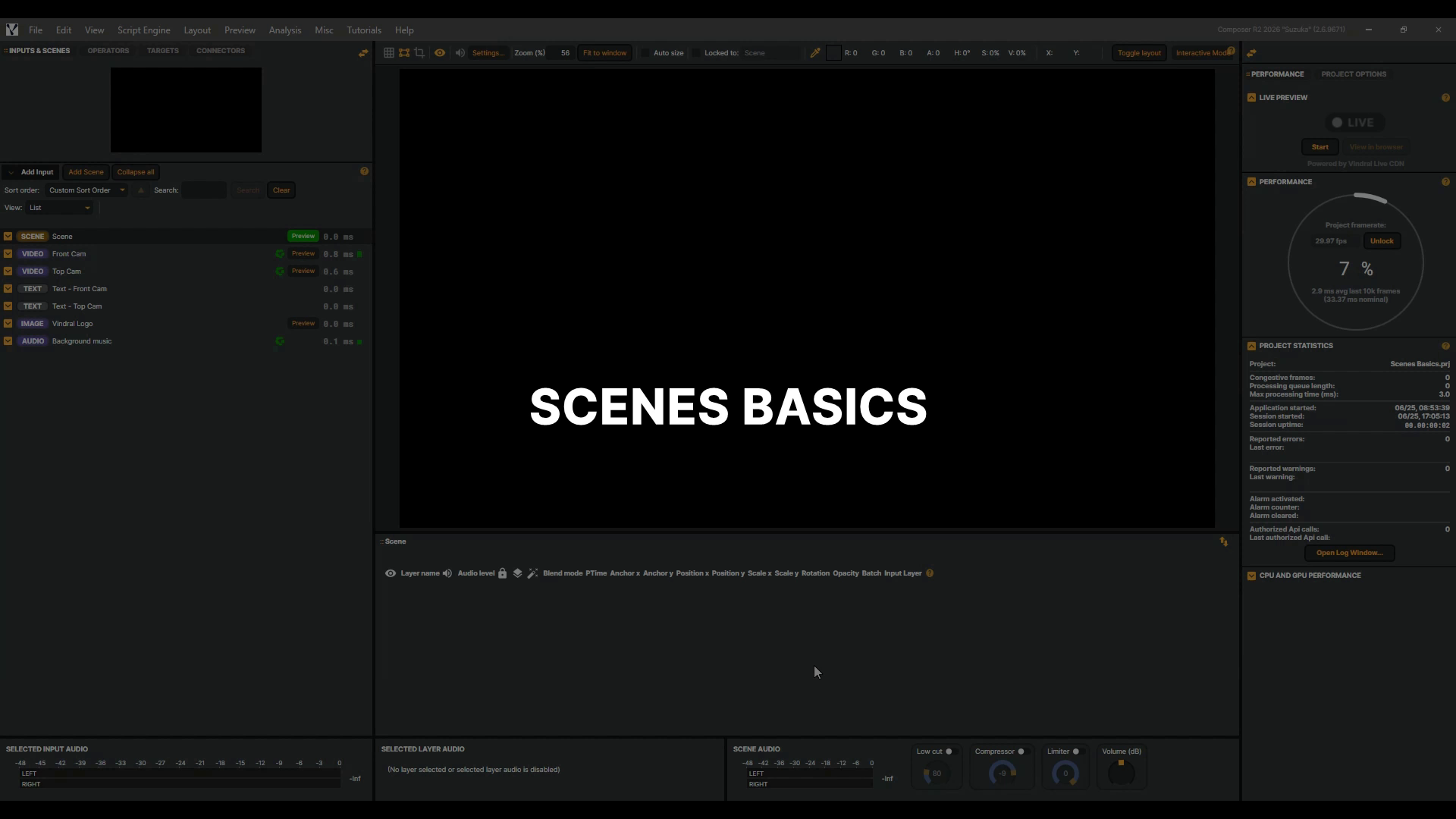This screenshot has height=819, width=1456.
Task: Click the Add Scene button
Action: (86, 172)
